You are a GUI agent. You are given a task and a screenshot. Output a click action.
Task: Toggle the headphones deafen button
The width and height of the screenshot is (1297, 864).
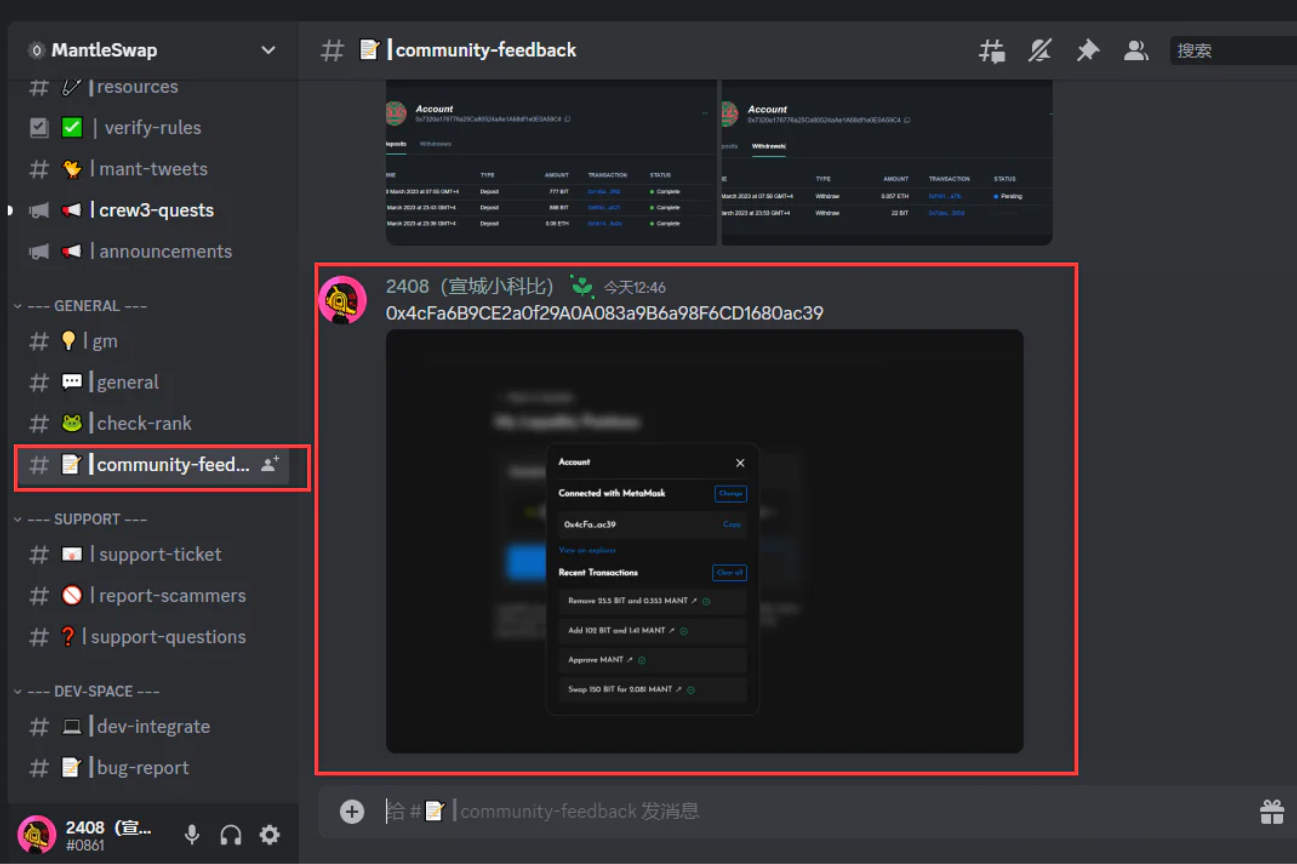[231, 835]
